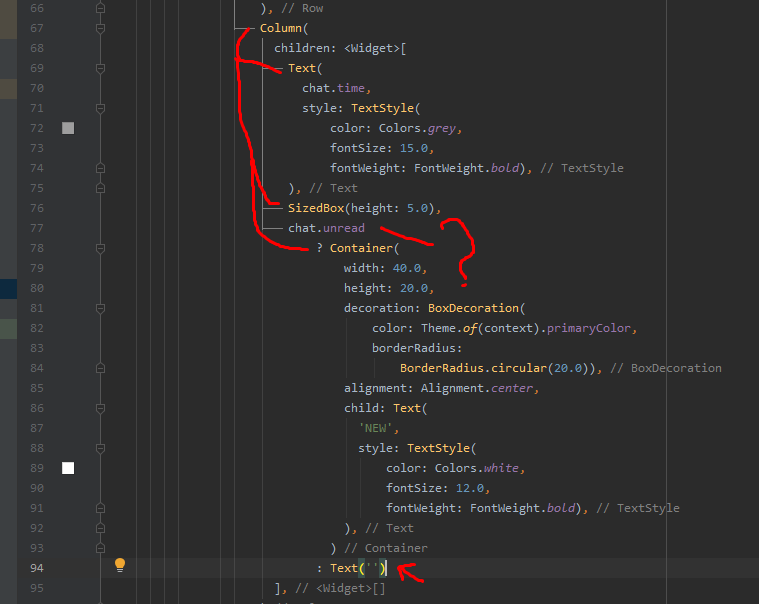Click the fold end marker on line 84
759x604 pixels.
pos(100,368)
